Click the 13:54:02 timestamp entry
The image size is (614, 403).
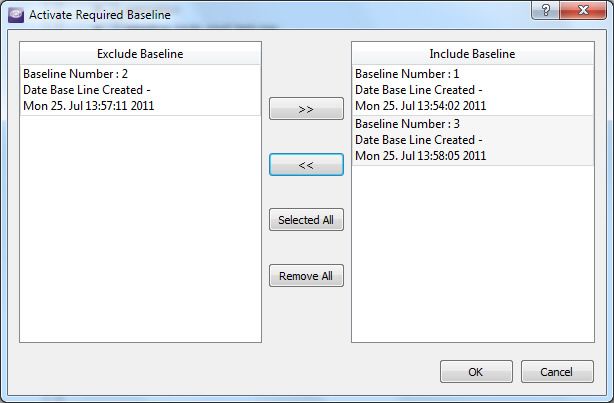(421, 106)
